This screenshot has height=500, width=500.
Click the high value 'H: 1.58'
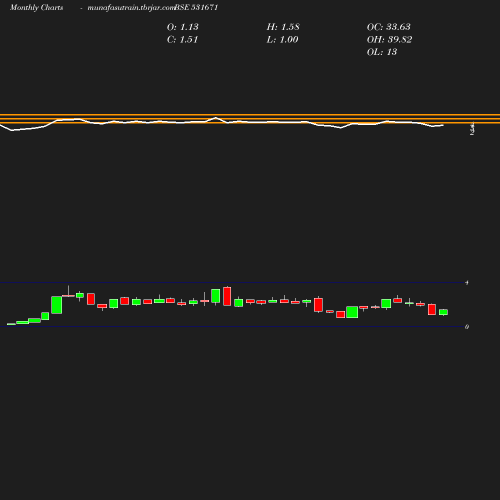pos(283,27)
